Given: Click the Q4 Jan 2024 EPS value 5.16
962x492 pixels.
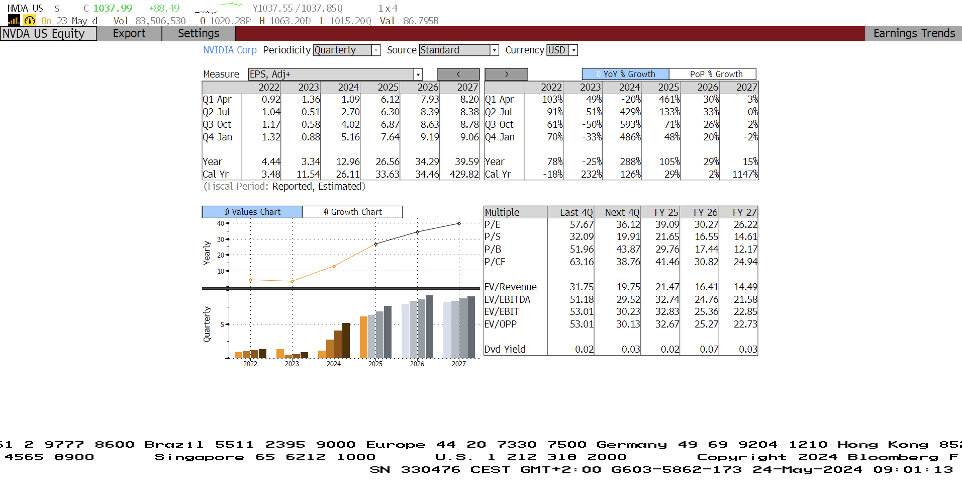Looking at the screenshot, I should click(350, 137).
